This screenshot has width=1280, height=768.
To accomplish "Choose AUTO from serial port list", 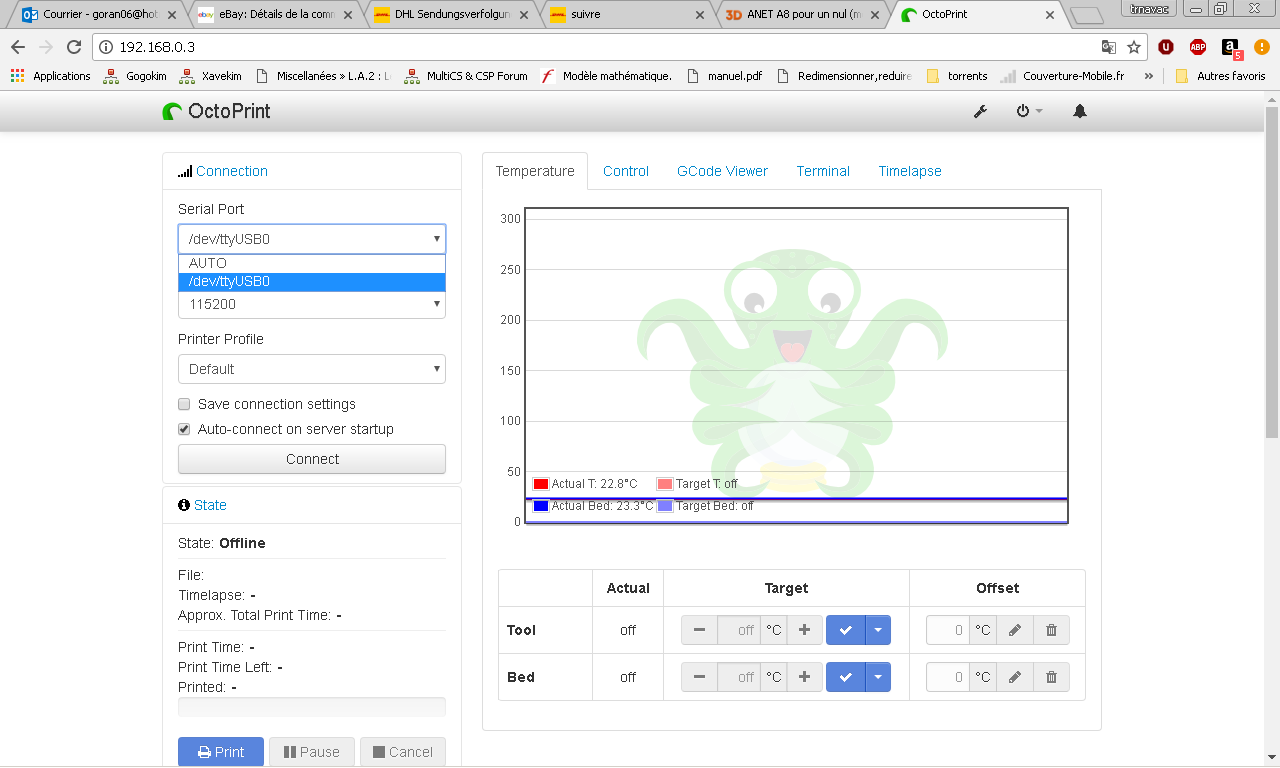I will [312, 264].
